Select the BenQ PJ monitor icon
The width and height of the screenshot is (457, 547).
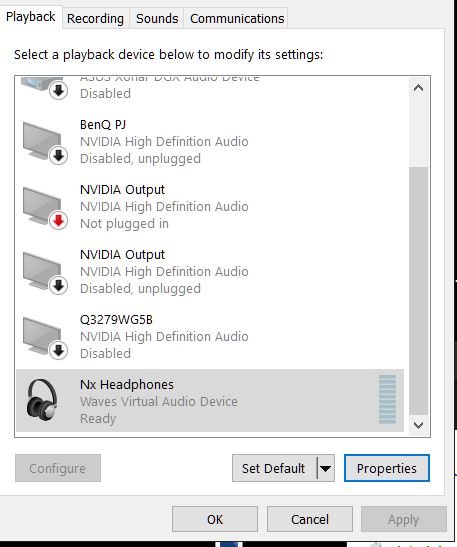pos(43,141)
